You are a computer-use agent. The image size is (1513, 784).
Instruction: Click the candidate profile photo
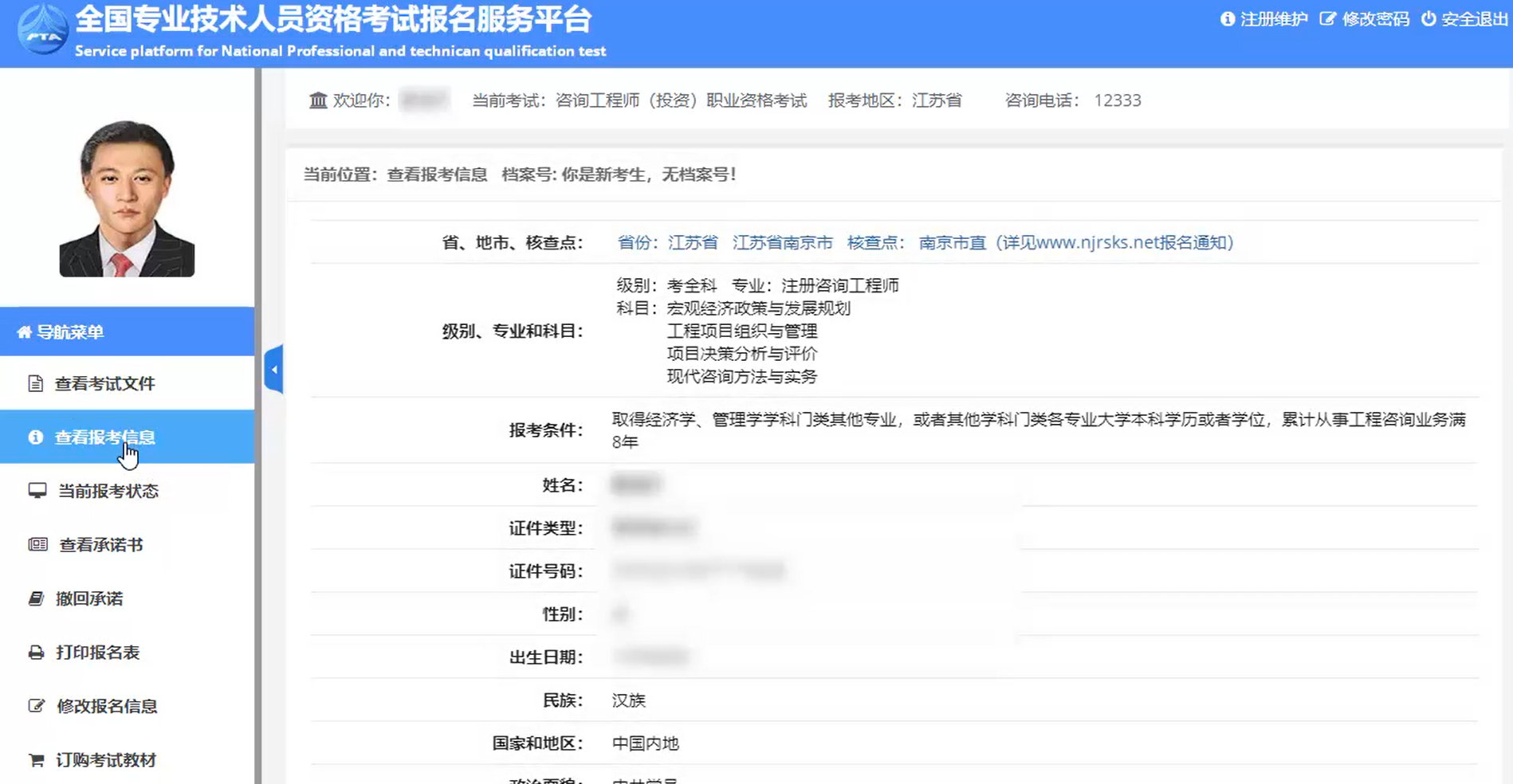pyautogui.click(x=127, y=198)
